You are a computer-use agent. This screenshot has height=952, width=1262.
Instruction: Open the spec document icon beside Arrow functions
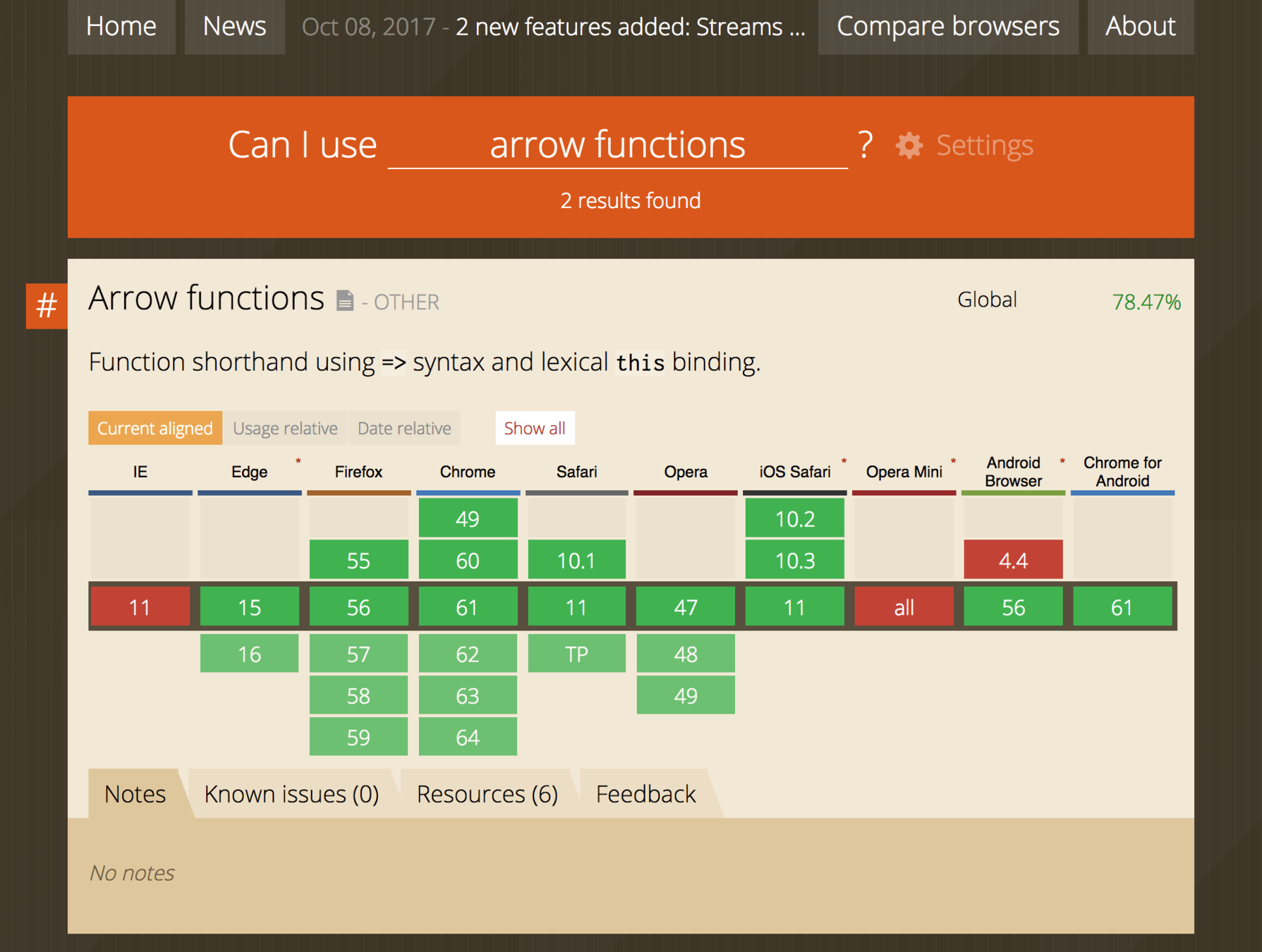[x=344, y=300]
